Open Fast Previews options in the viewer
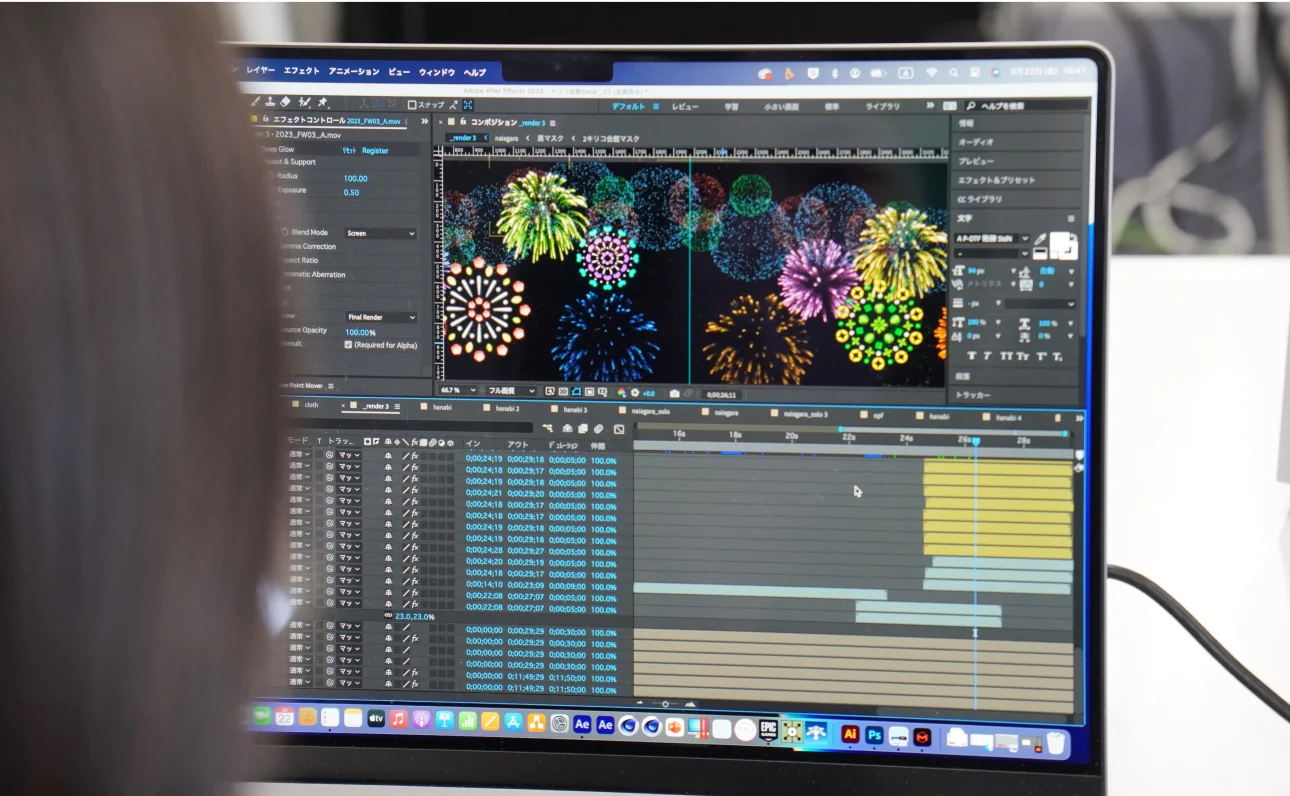Viewport: 1290px width, 796px height. 549,391
